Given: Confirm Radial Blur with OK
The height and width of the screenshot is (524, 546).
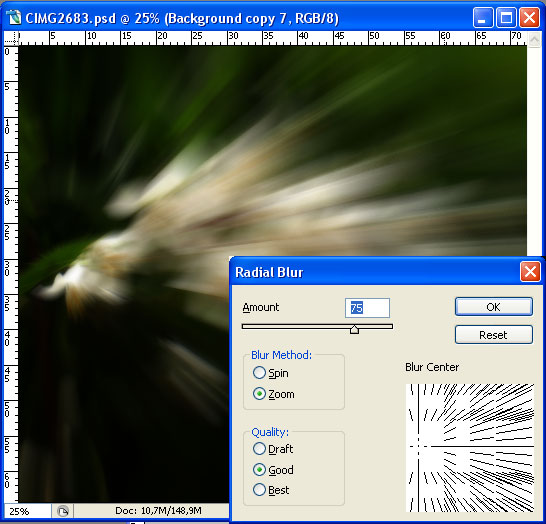Looking at the screenshot, I should (x=494, y=307).
